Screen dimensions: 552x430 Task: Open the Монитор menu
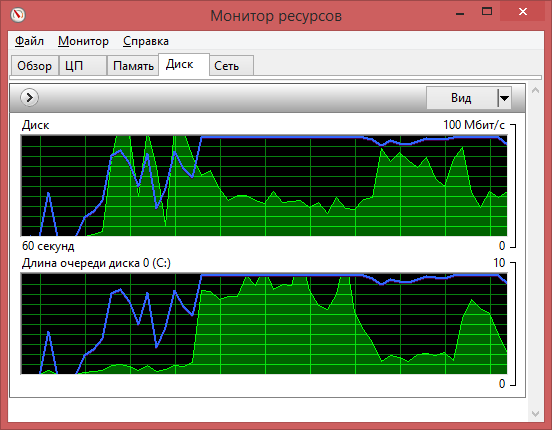83,41
